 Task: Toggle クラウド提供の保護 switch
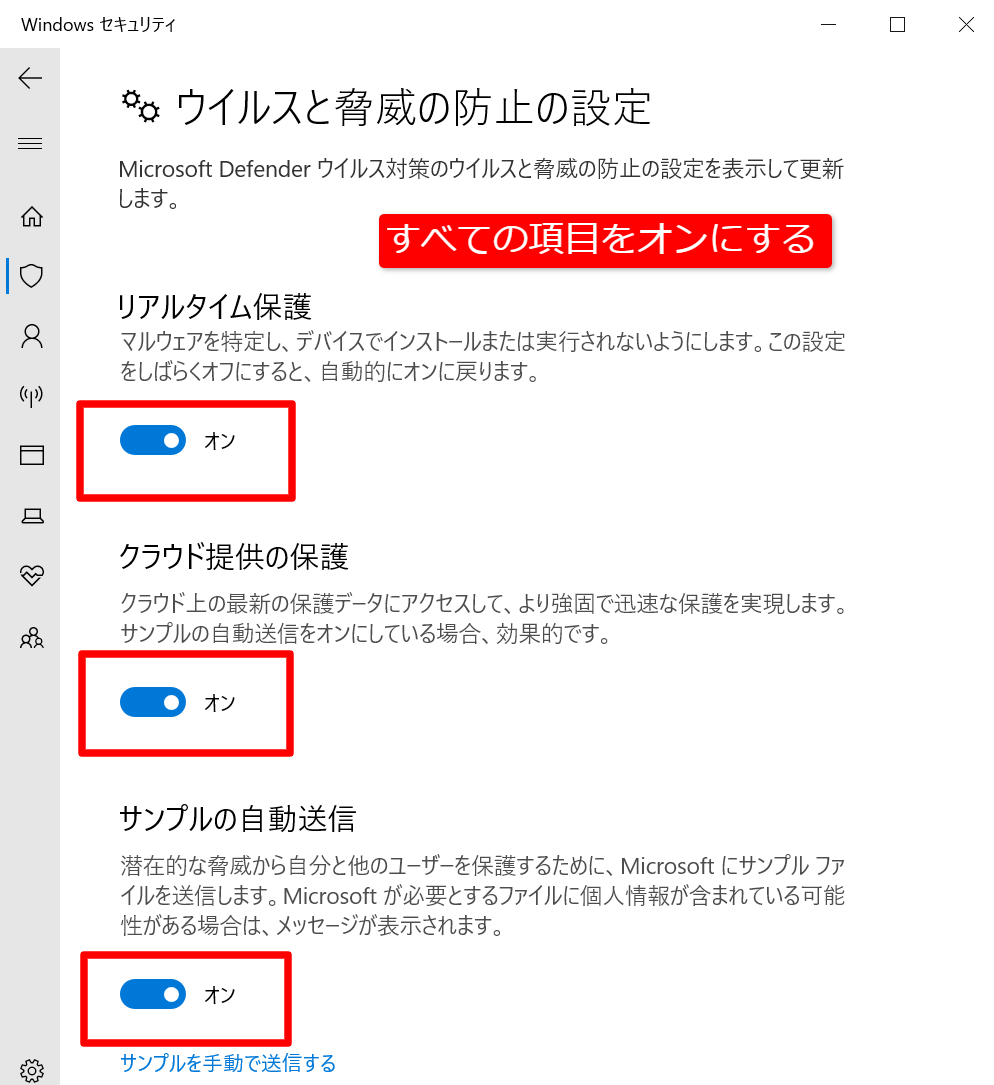click(x=153, y=702)
